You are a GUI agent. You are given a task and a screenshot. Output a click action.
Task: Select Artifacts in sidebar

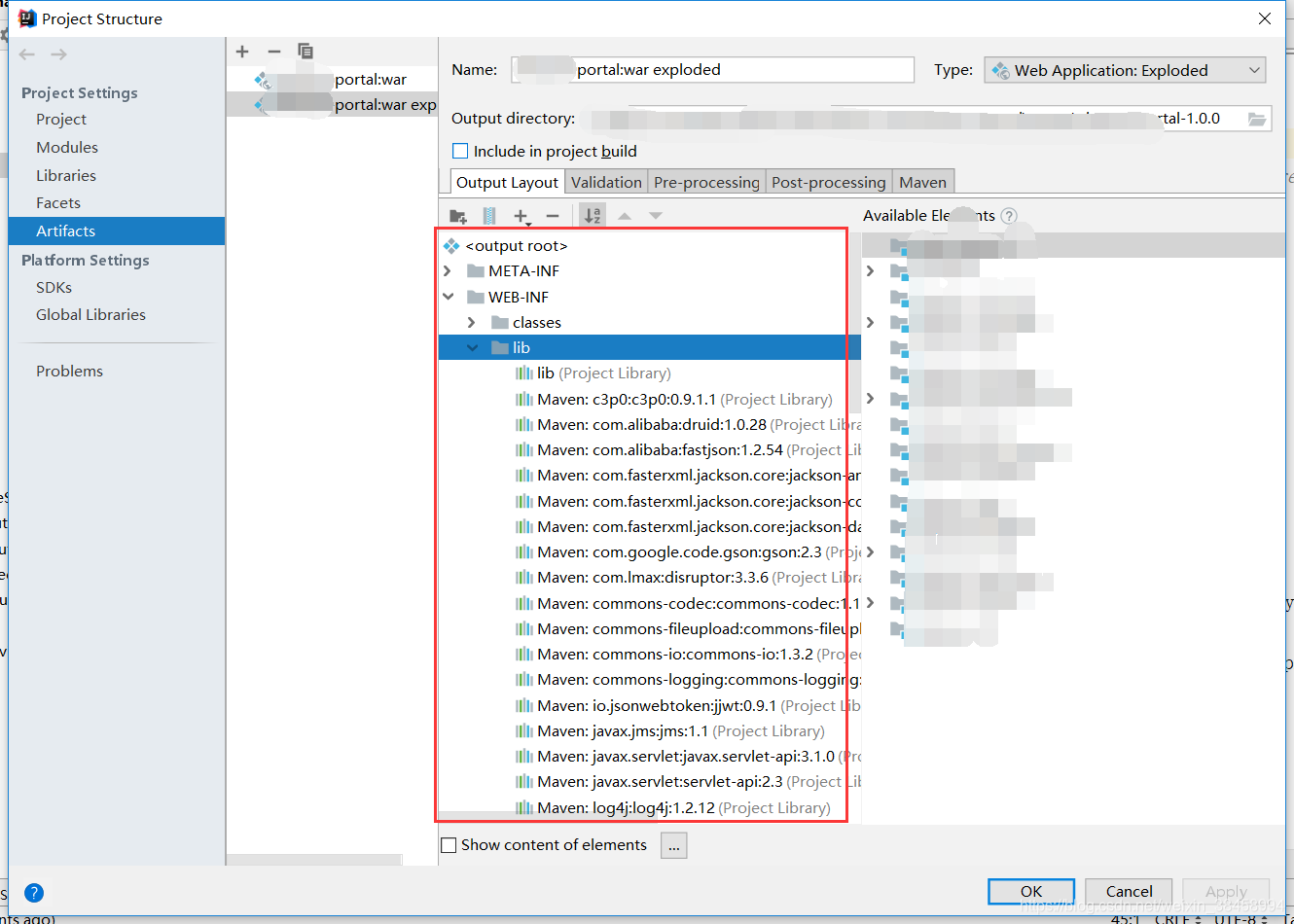click(117, 231)
